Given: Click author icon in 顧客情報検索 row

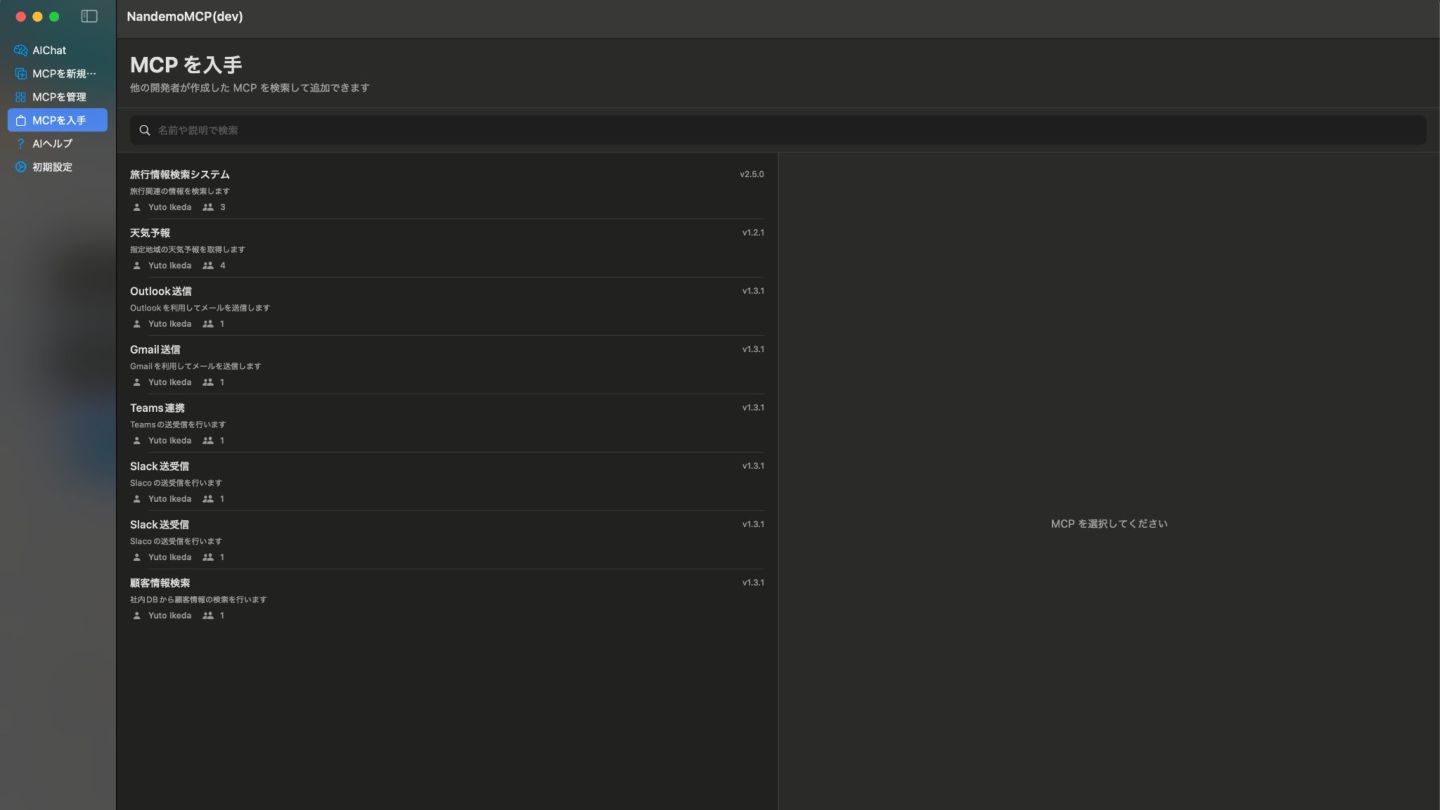Looking at the screenshot, I should pyautogui.click(x=137, y=615).
